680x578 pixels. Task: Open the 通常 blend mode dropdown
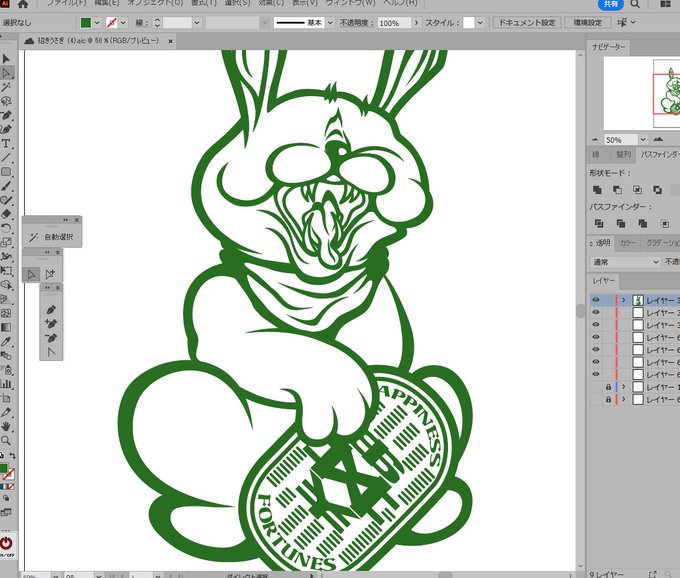(x=625, y=262)
